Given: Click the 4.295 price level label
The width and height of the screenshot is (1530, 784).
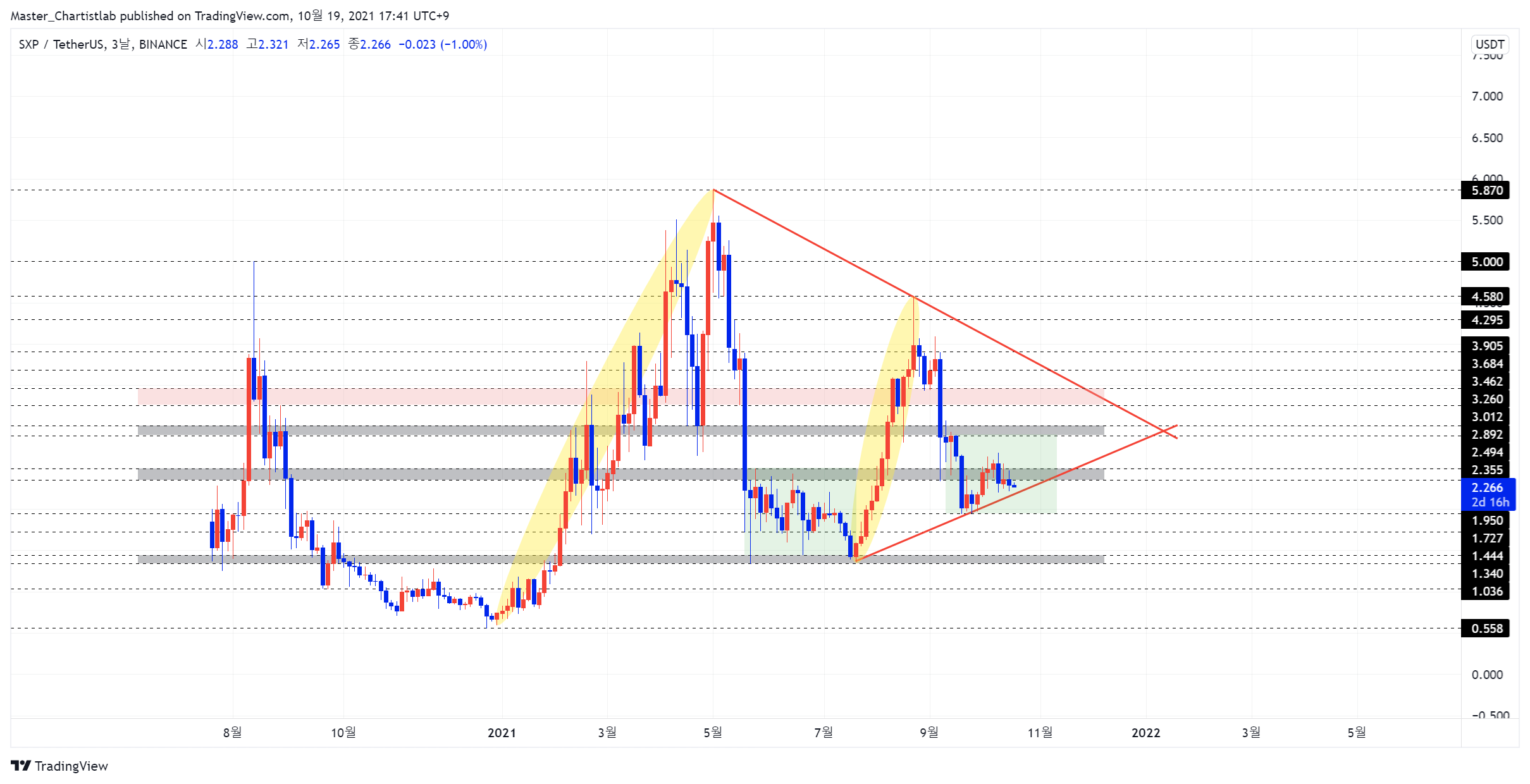Looking at the screenshot, I should [1485, 320].
